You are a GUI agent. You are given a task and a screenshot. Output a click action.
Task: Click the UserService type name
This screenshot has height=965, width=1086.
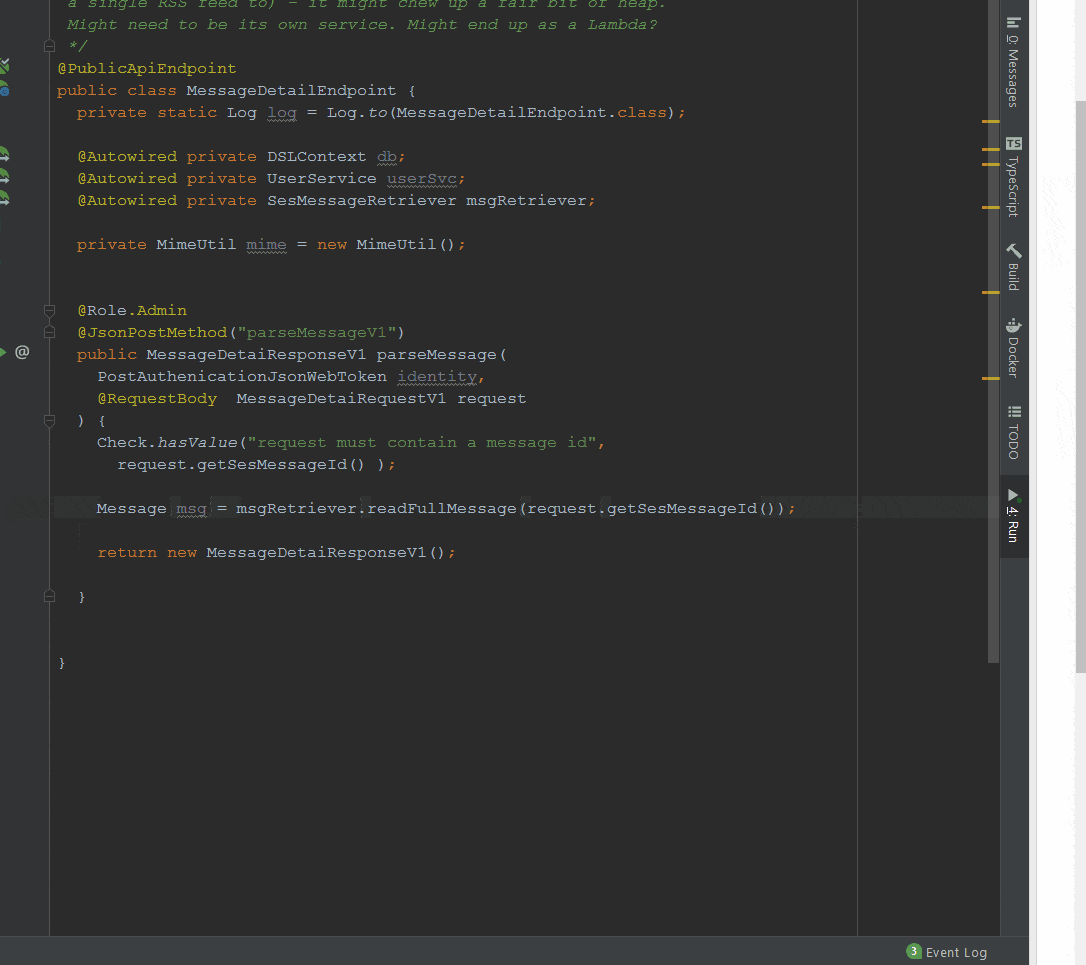pyautogui.click(x=321, y=179)
